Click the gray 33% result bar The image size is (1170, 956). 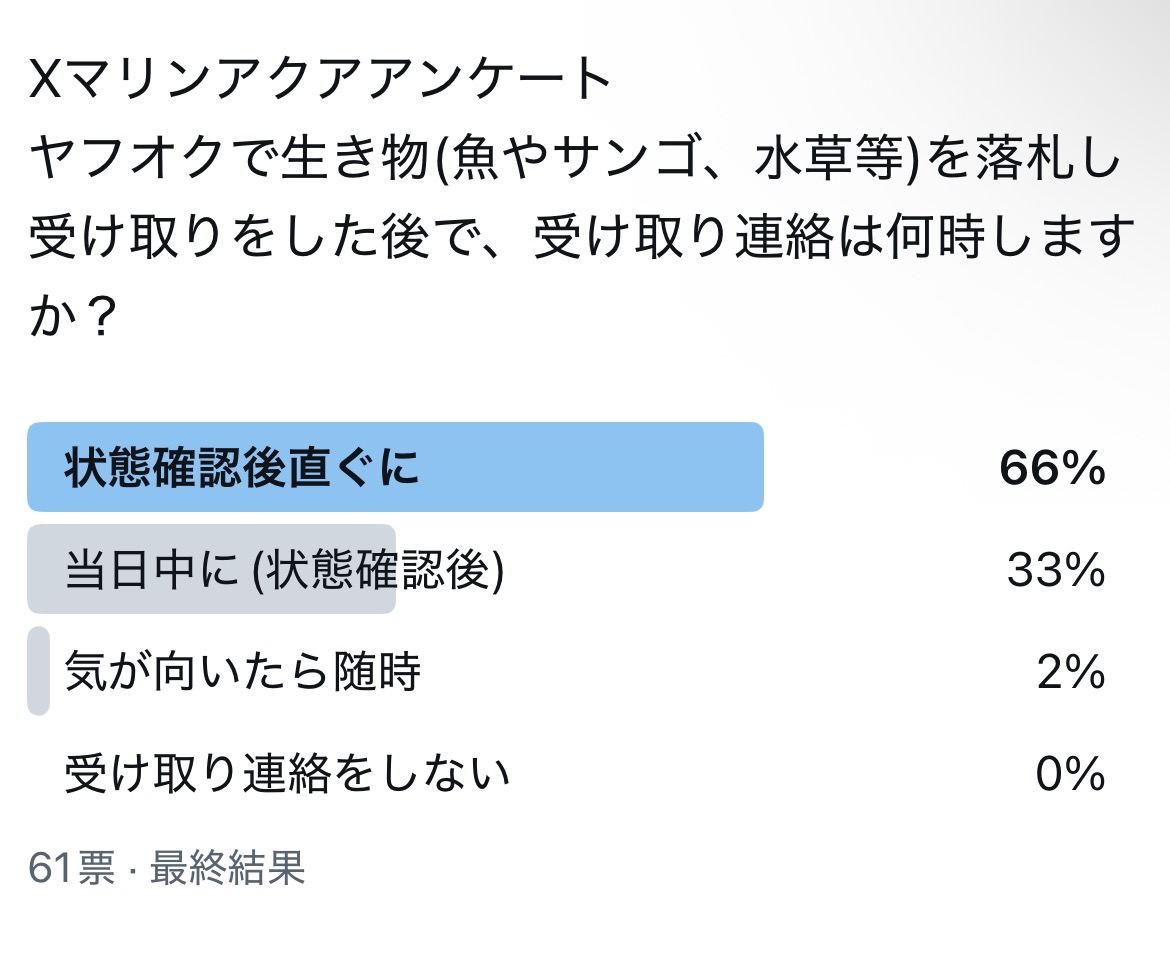pyautogui.click(x=212, y=569)
